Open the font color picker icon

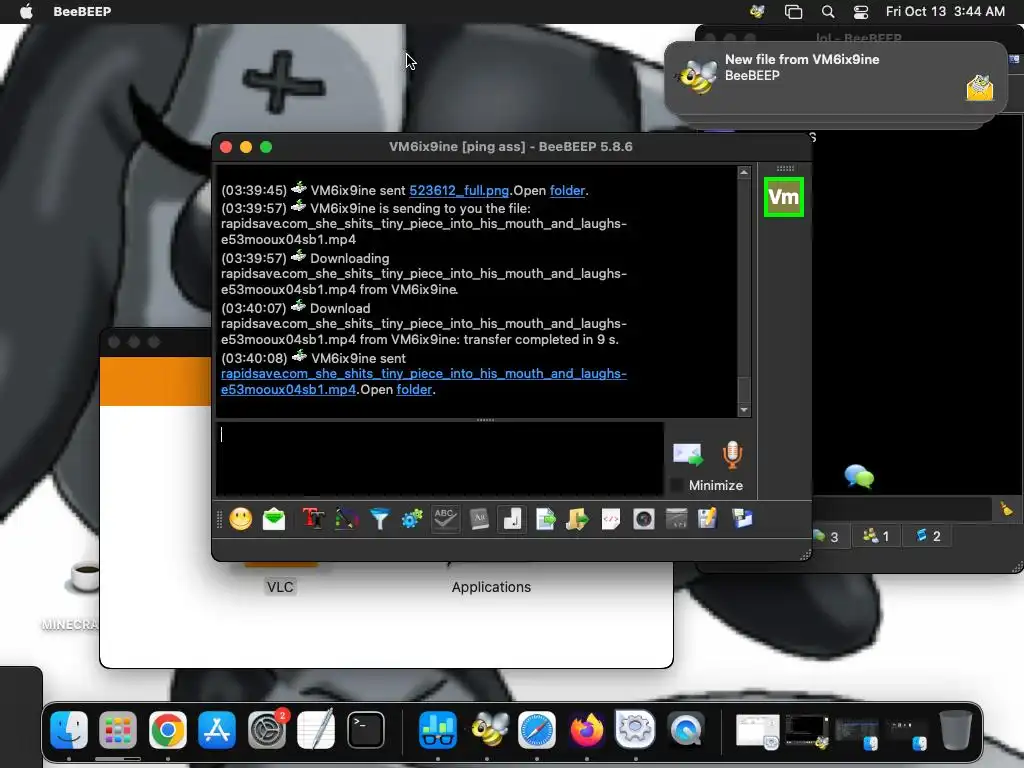click(x=347, y=519)
